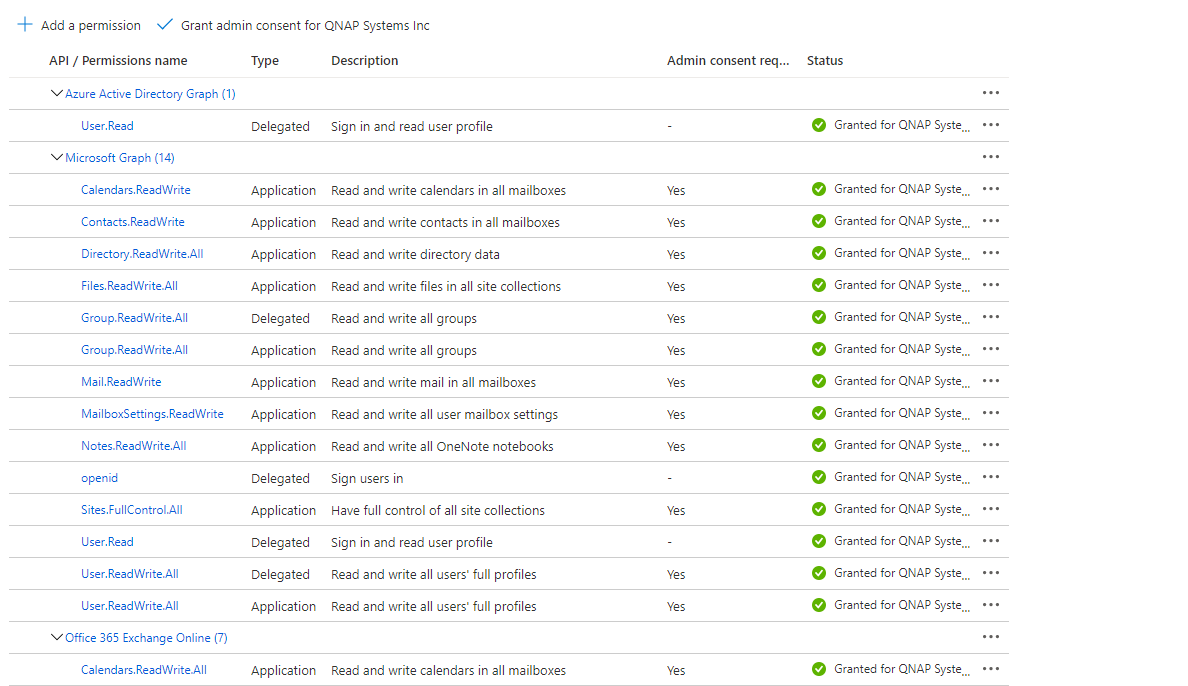Open the MailboxSettings.ReadWrite permission link
This screenshot has height=686, width=1188.
(x=152, y=414)
